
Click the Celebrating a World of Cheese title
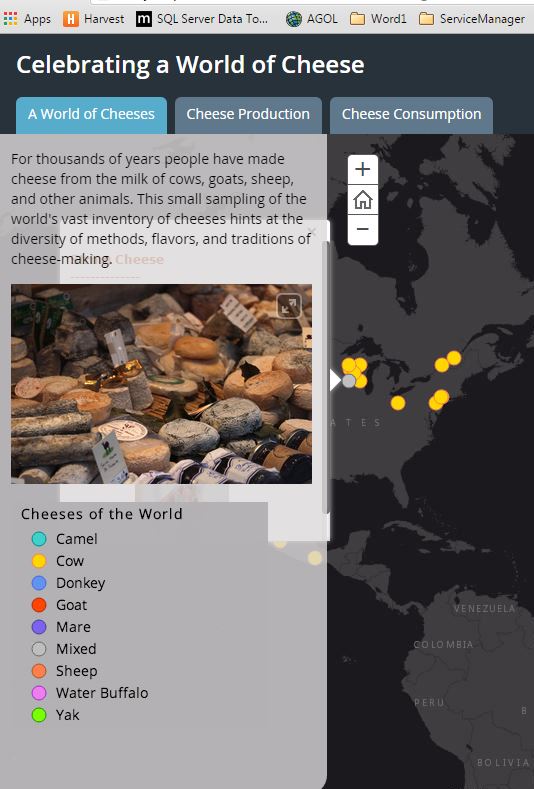[190, 65]
